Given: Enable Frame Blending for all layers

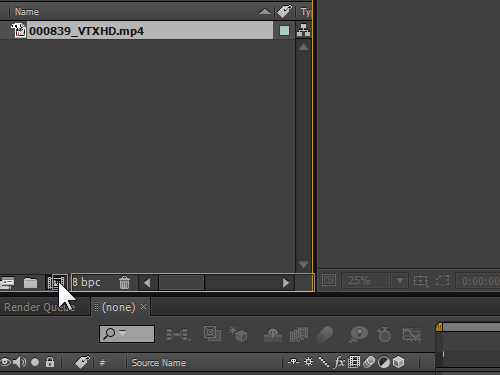Looking at the screenshot, I should [299, 334].
